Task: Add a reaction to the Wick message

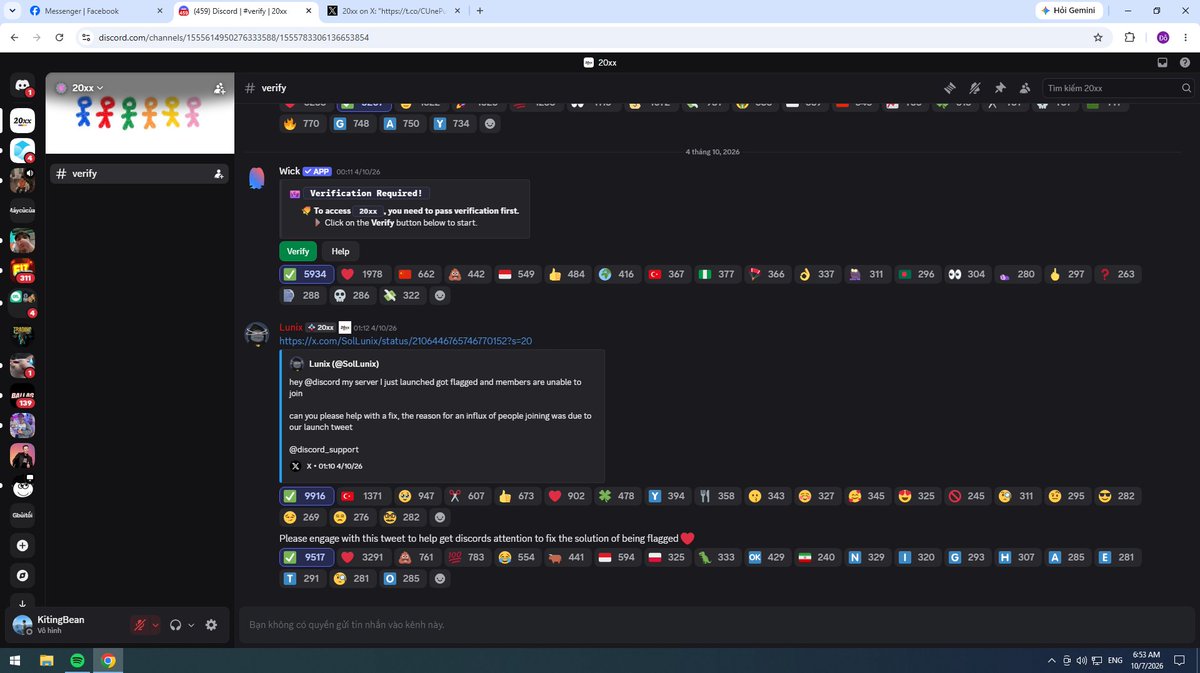Action: [440, 296]
